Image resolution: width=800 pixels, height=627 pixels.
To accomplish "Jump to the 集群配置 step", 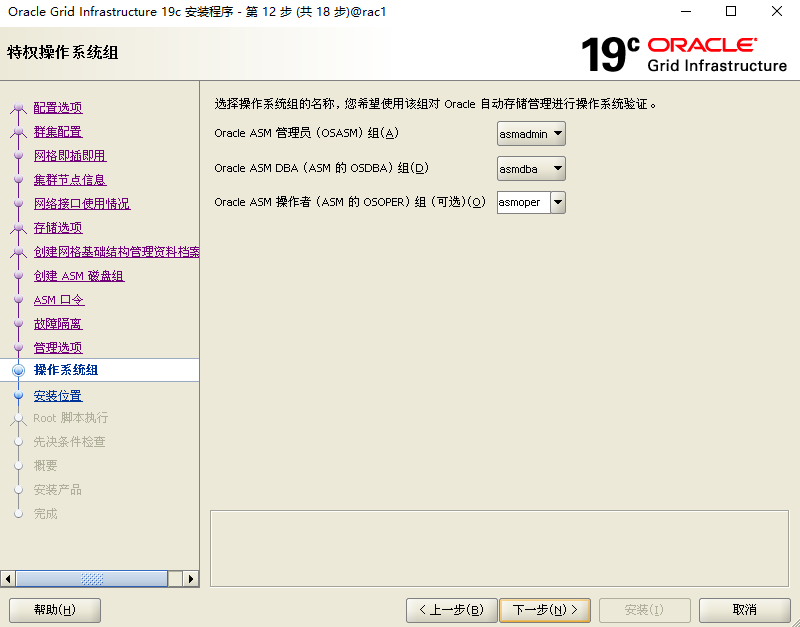I will (x=58, y=132).
